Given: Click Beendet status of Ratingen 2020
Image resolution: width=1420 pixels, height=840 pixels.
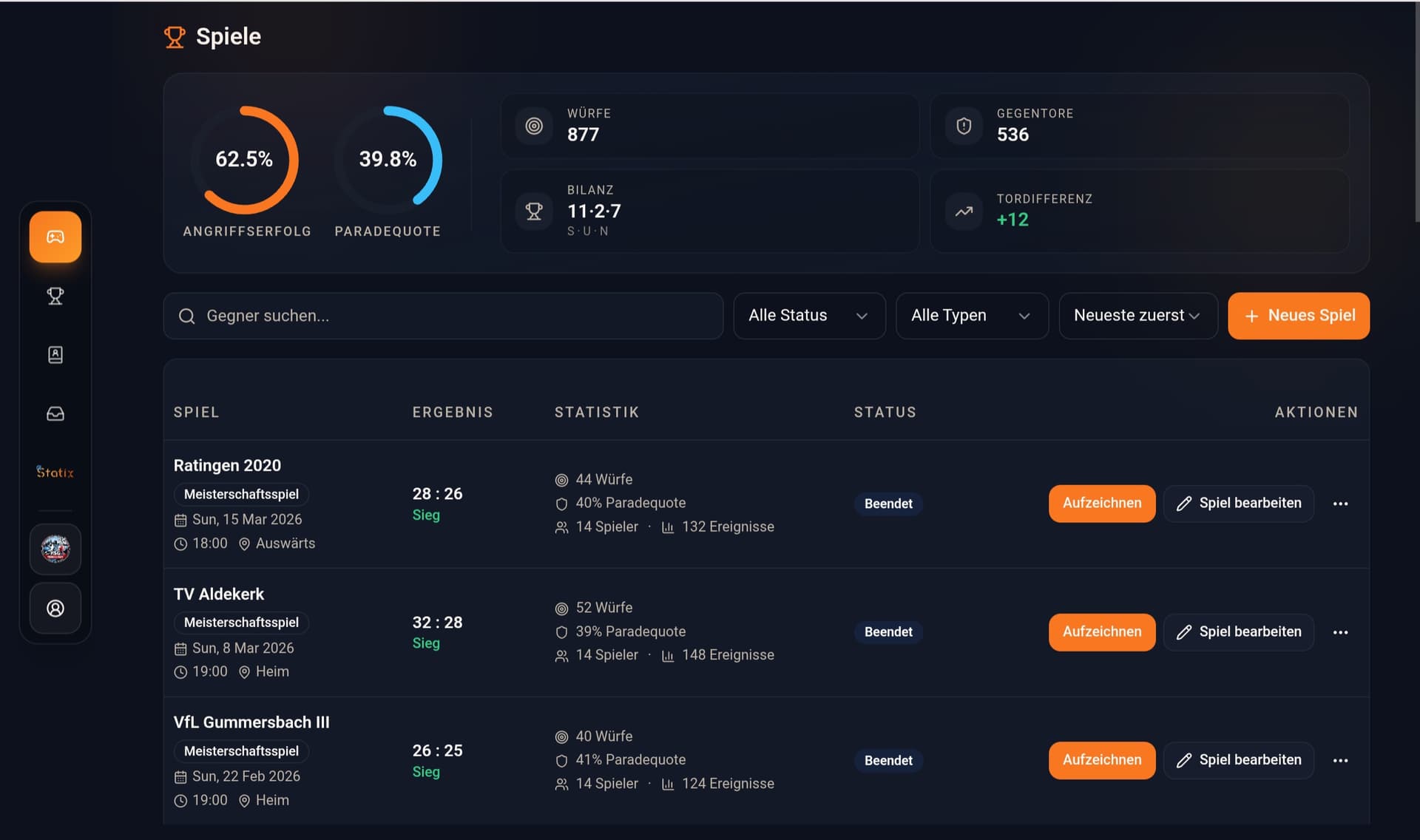Looking at the screenshot, I should coord(888,504).
